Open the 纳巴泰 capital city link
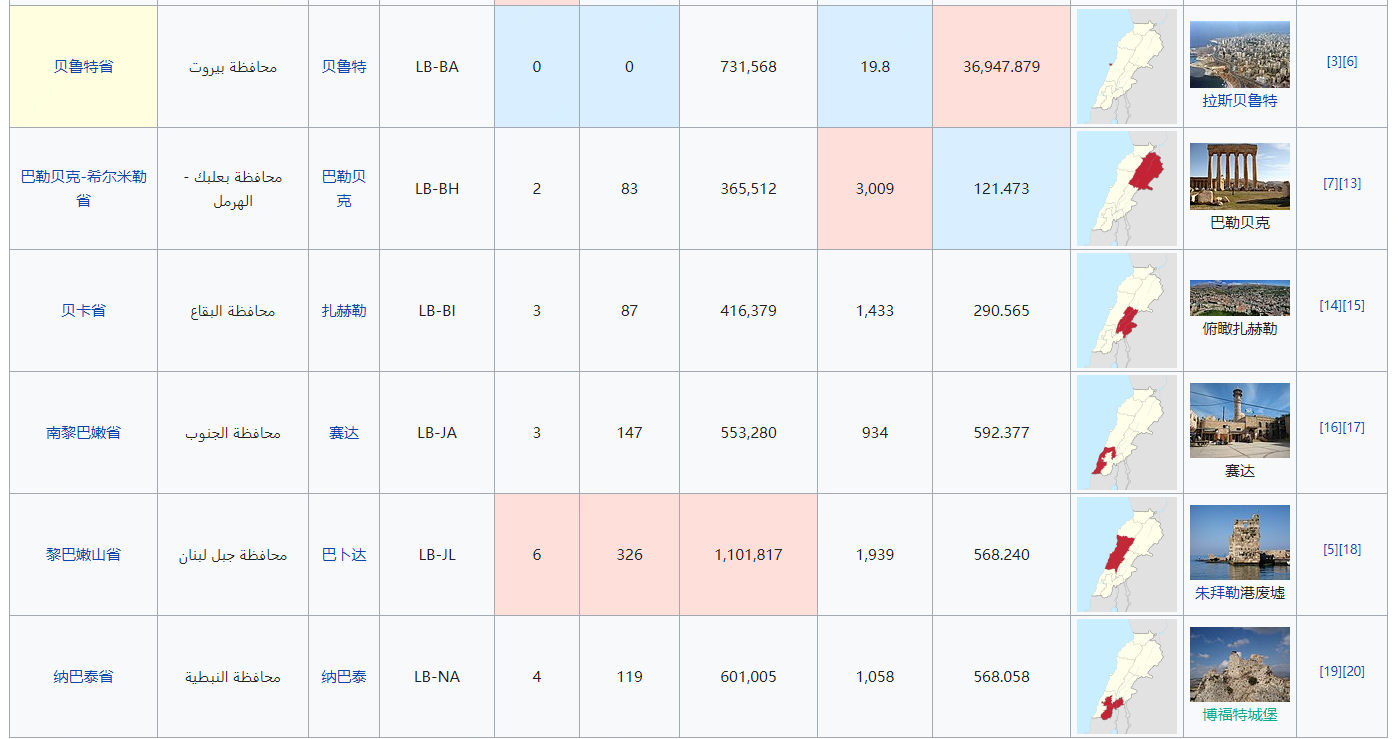Viewport: 1398px width, 739px height. coord(344,677)
